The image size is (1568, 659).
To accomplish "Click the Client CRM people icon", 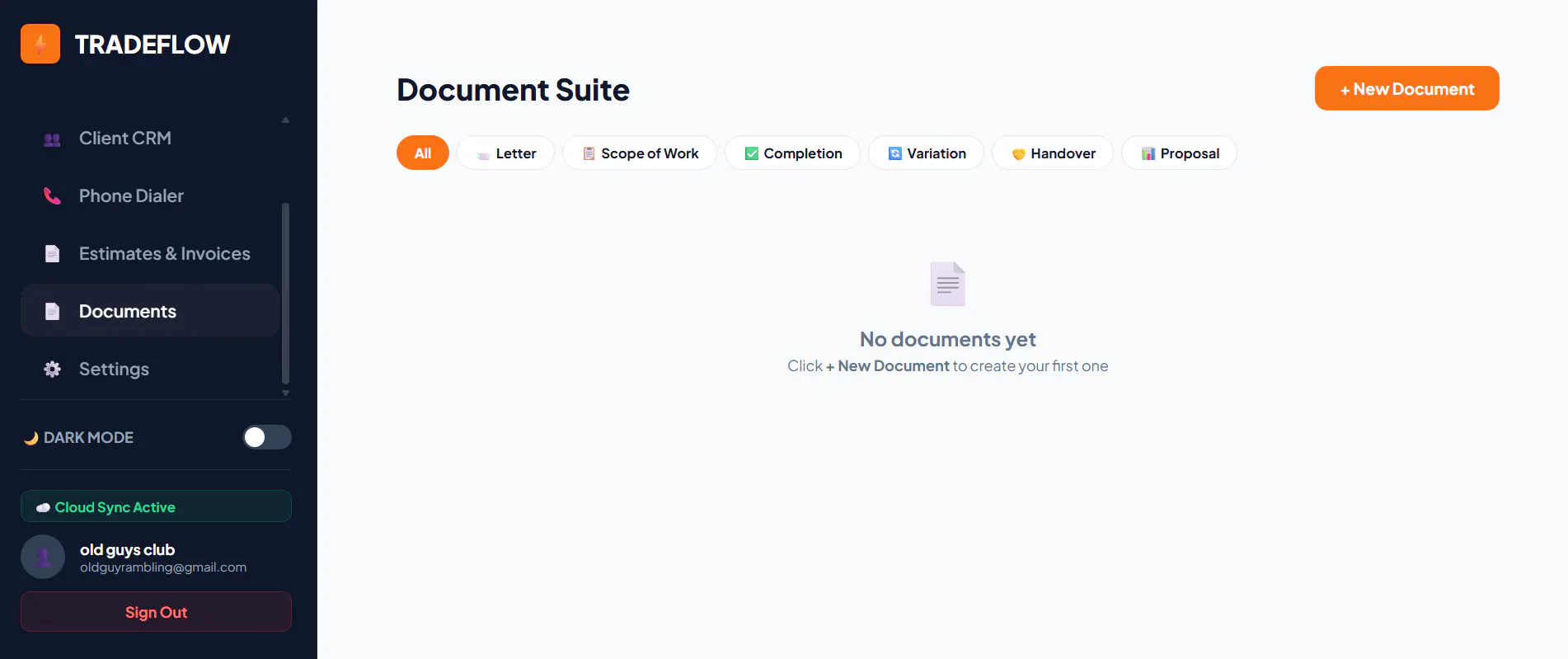I will click(52, 139).
